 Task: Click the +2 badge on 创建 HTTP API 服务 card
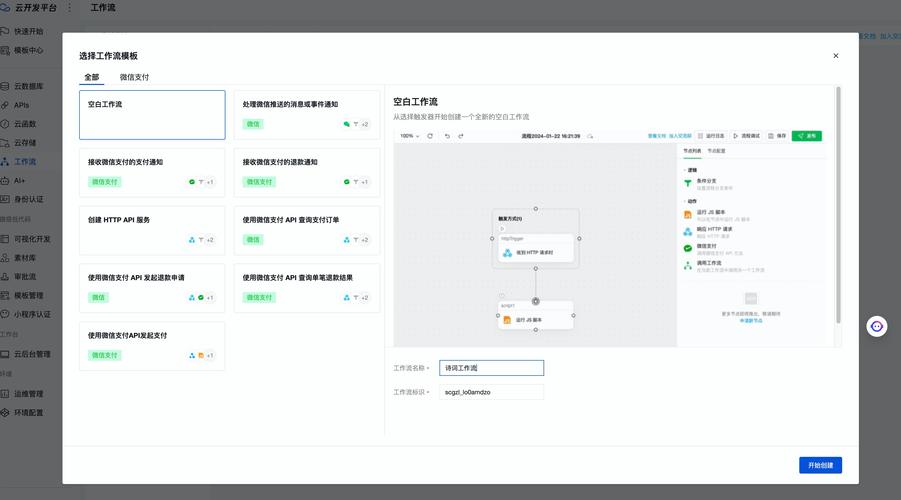[209, 240]
